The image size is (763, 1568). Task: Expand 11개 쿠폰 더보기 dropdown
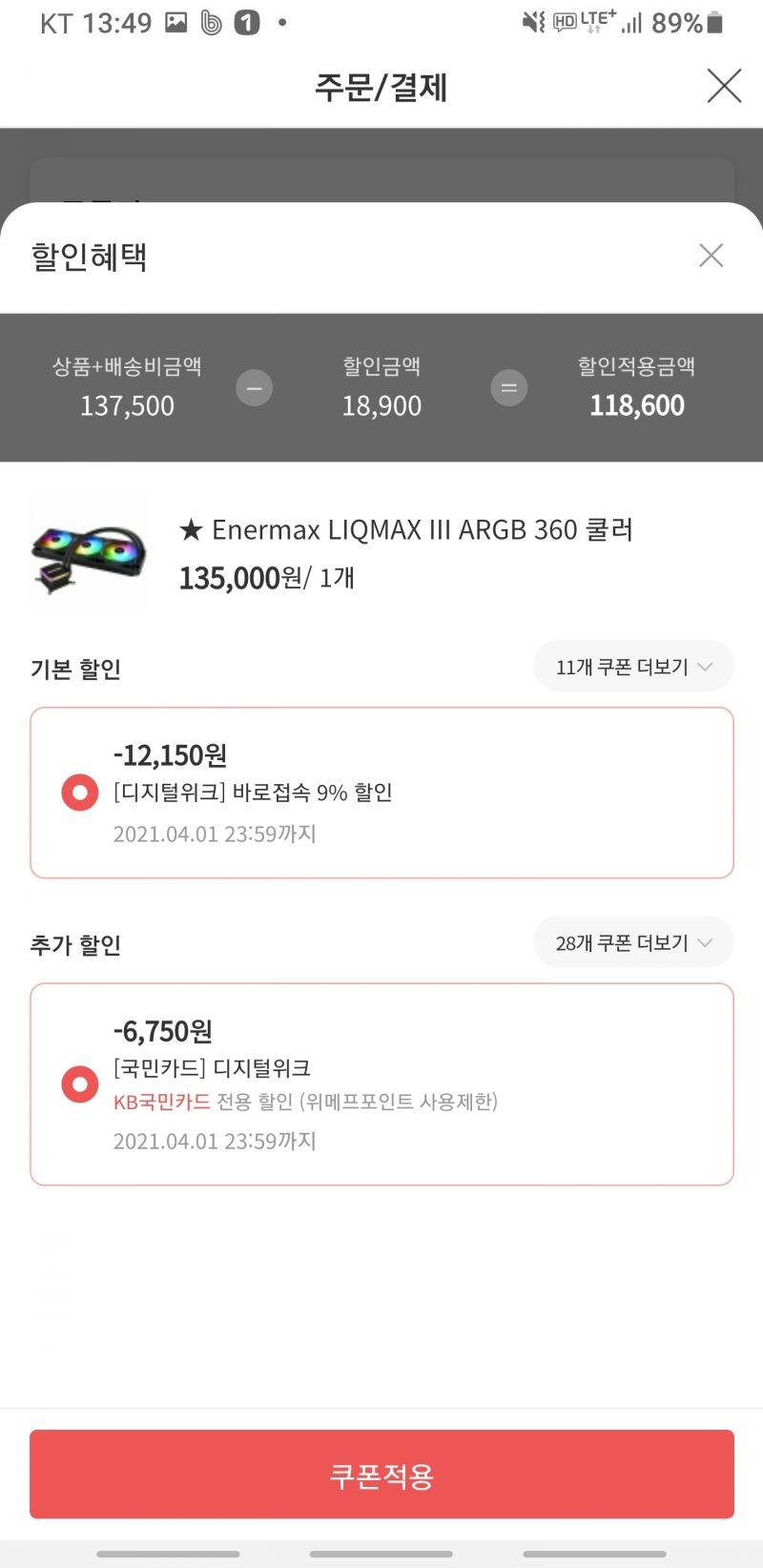point(633,667)
